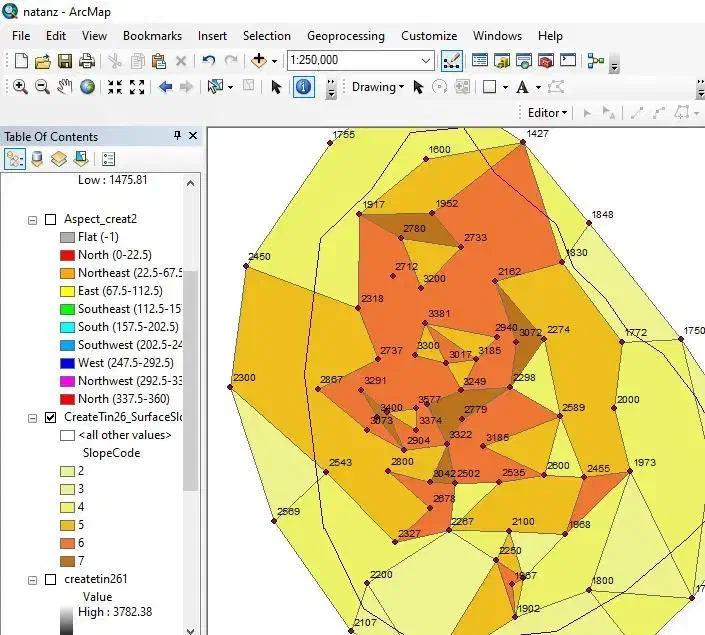The height and width of the screenshot is (635, 705).
Task: Open the map scale dropdown
Action: (x=427, y=61)
